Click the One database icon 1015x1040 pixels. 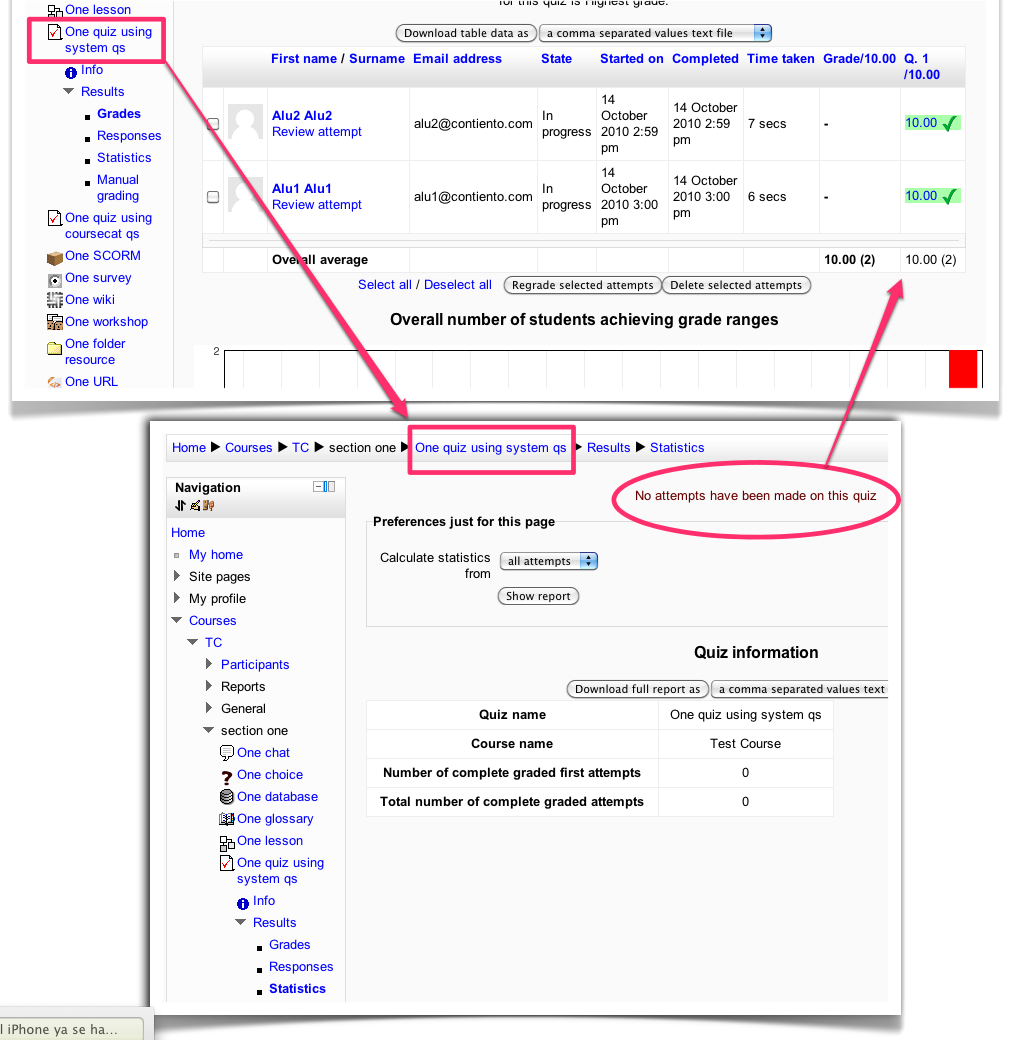(x=226, y=797)
